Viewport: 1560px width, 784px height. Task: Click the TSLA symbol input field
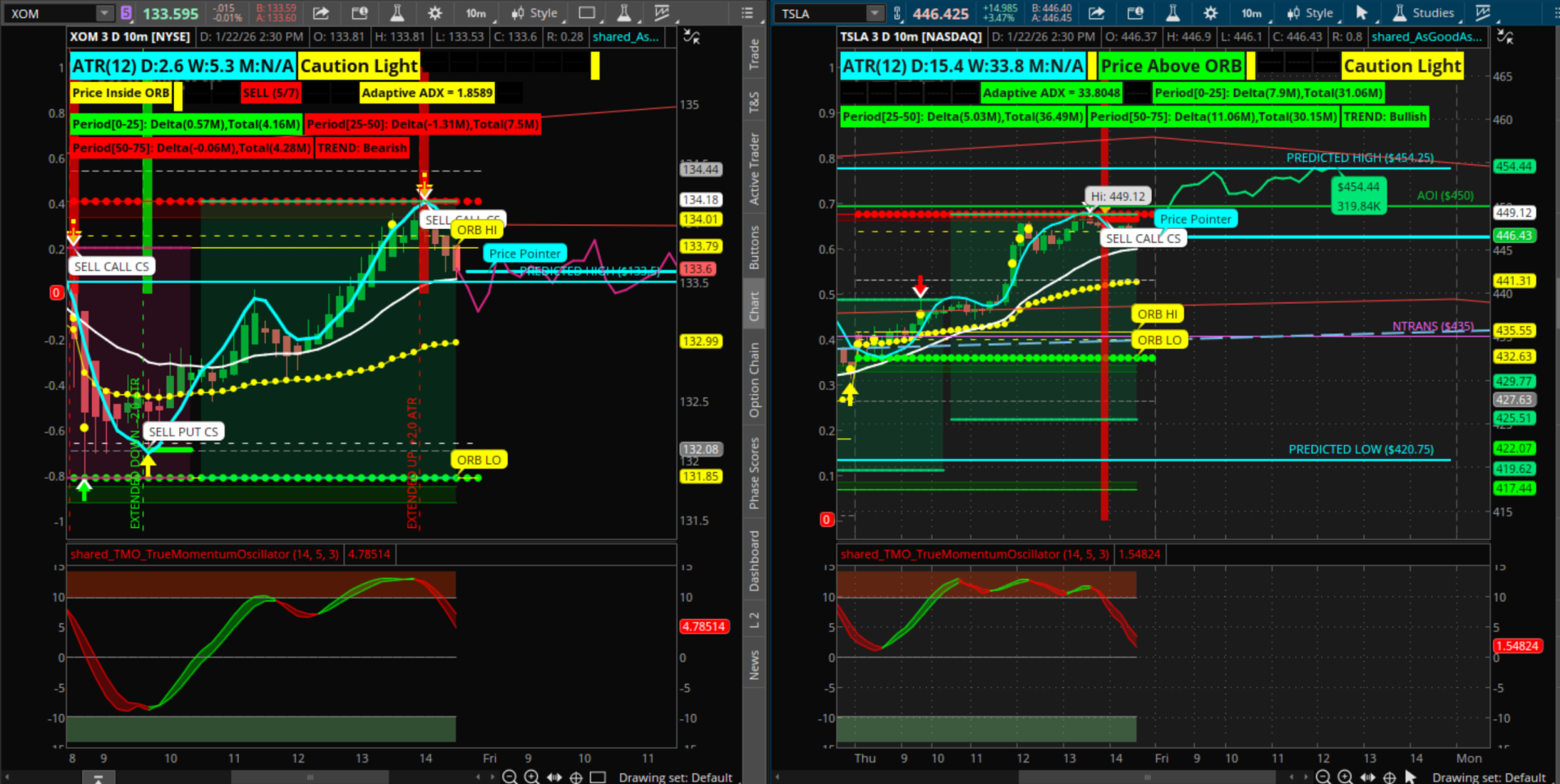point(821,13)
